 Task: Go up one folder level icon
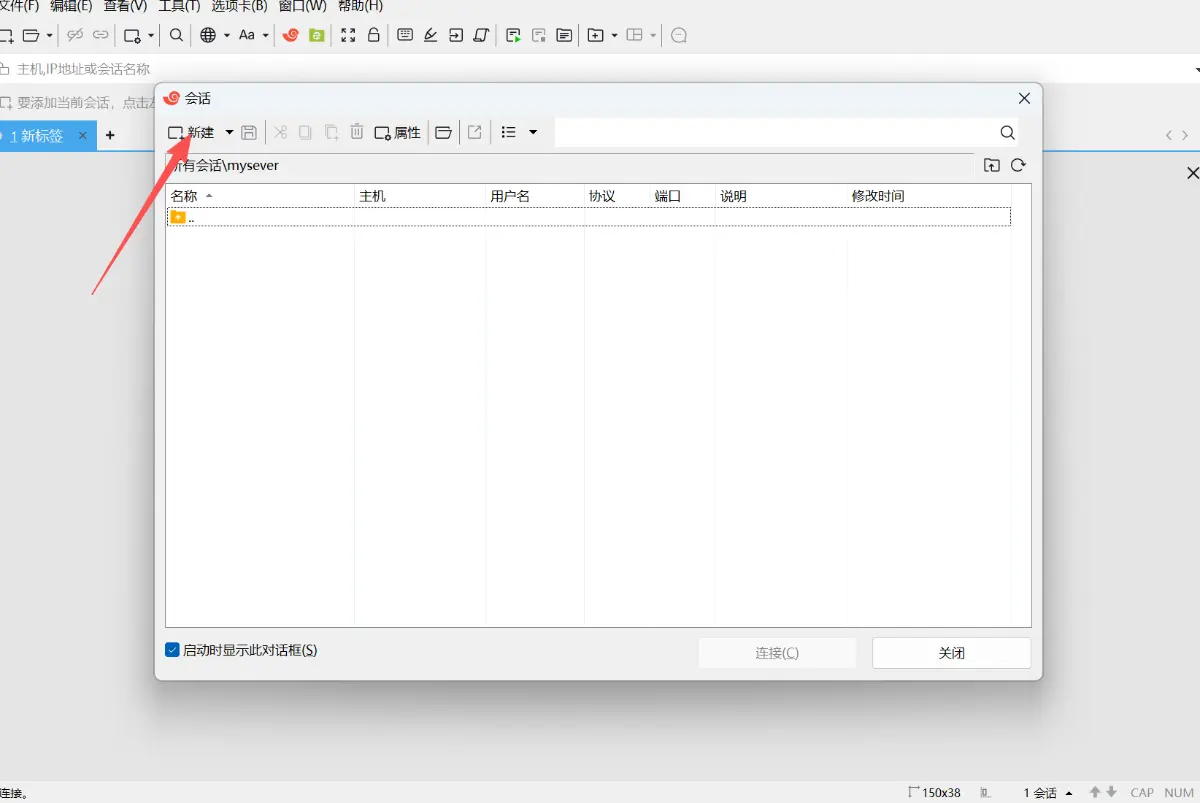[991, 166]
